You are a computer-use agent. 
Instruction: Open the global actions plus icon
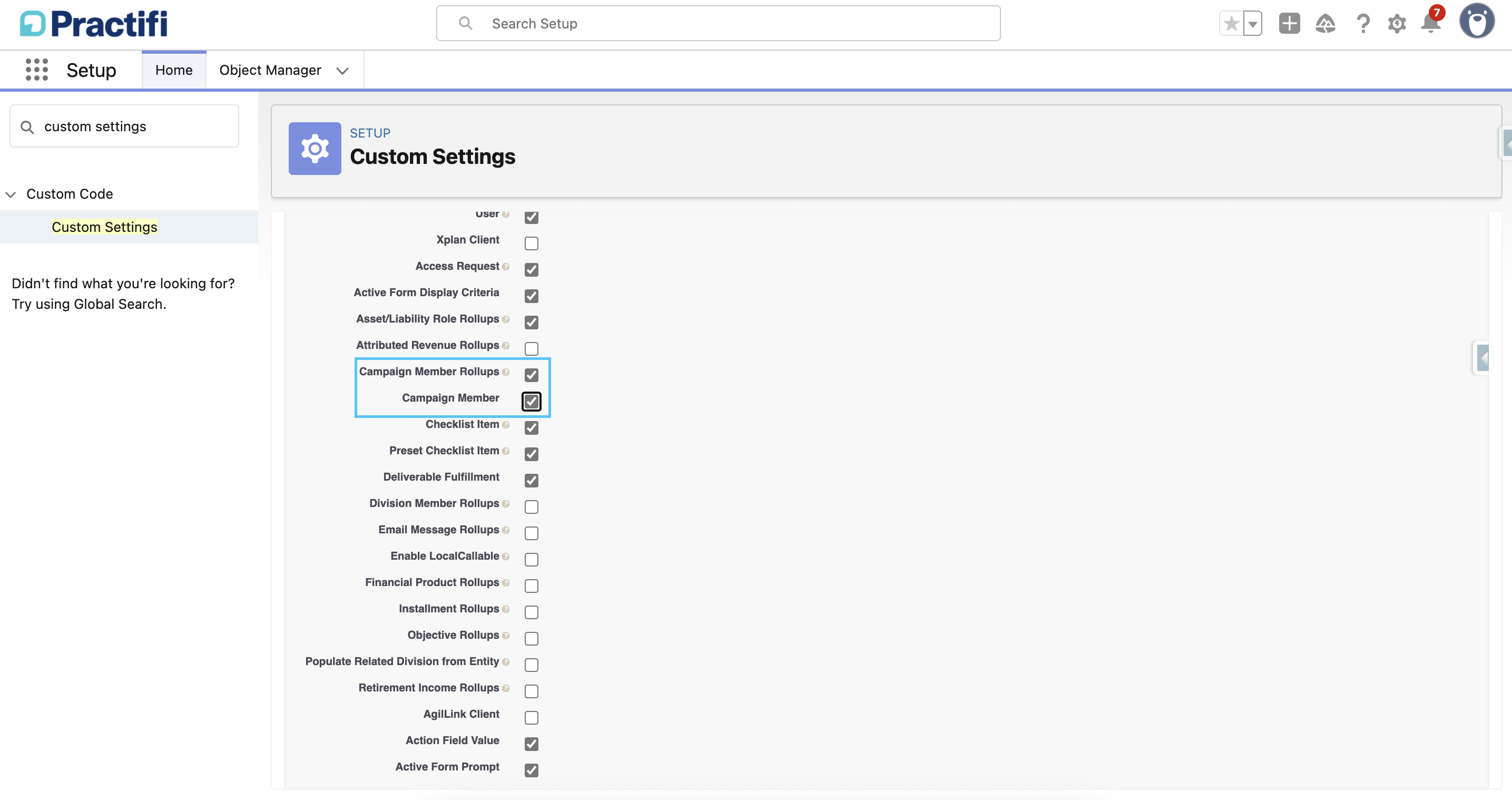pos(1289,24)
